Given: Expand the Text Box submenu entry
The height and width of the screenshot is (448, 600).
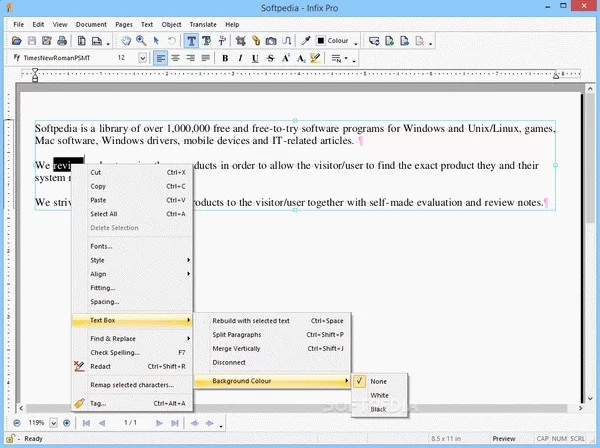Looking at the screenshot, I should [x=132, y=320].
